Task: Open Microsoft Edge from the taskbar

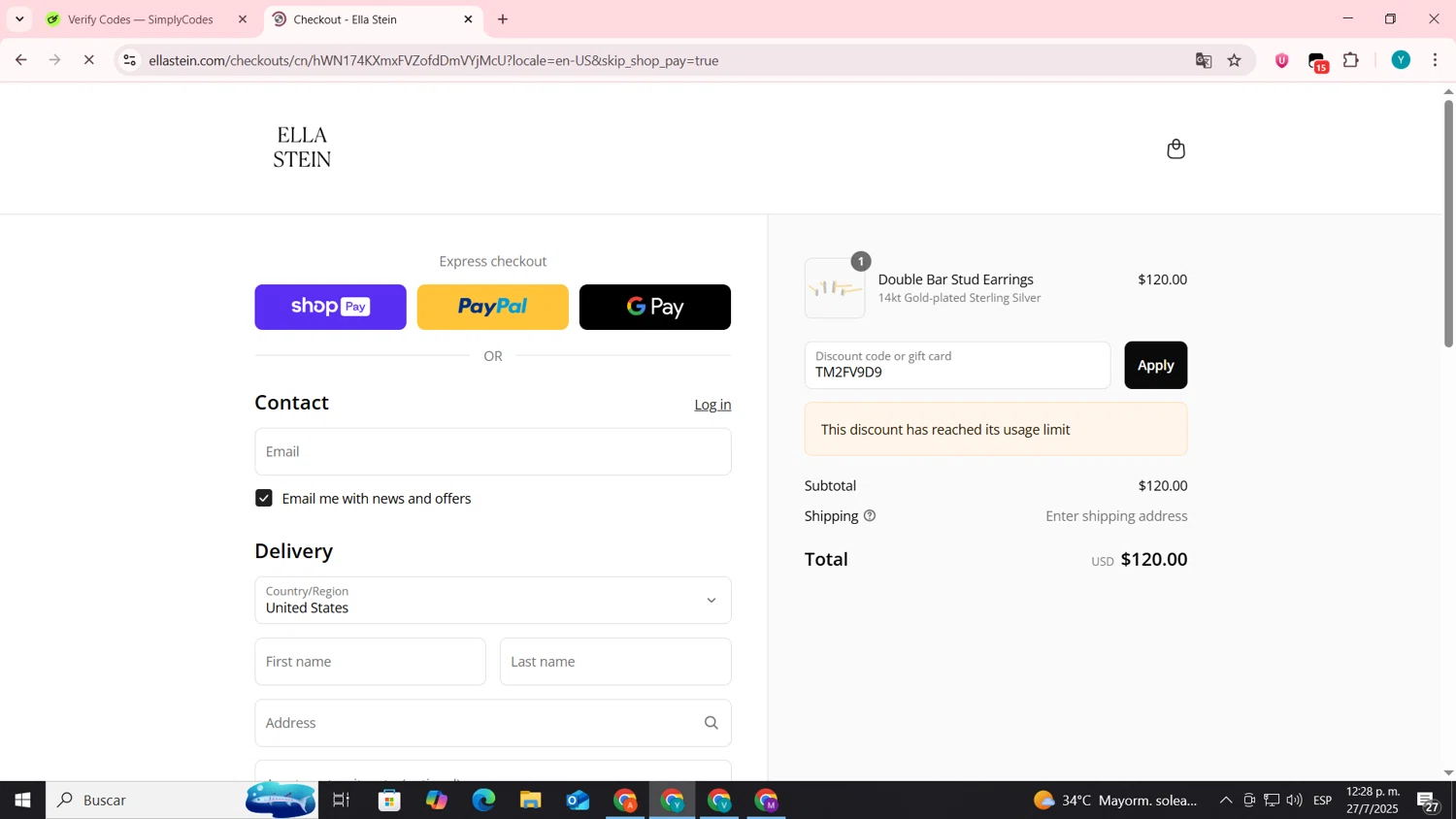Action: (483, 801)
